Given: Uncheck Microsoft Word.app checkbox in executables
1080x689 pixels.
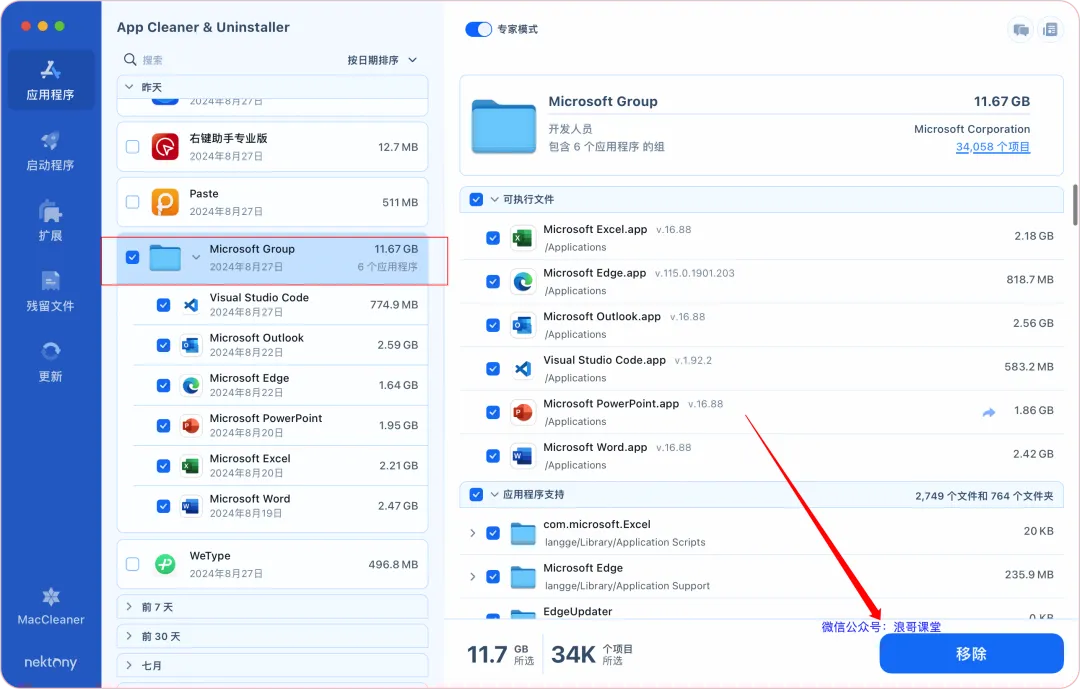Looking at the screenshot, I should 492,455.
